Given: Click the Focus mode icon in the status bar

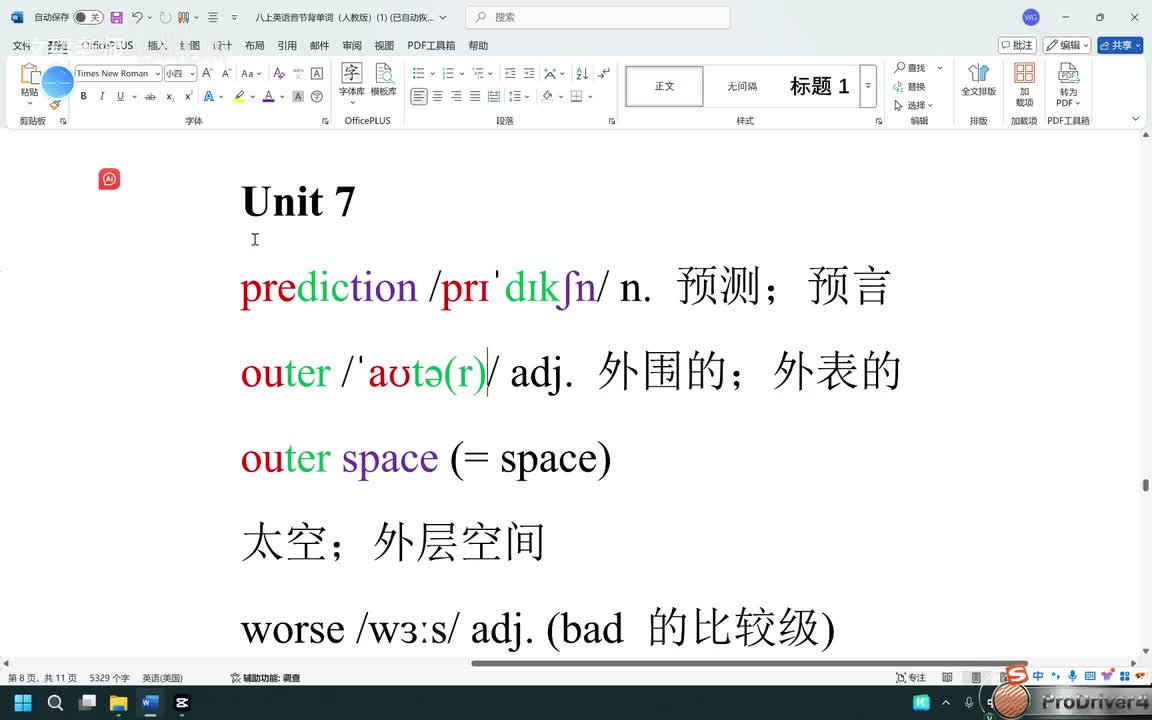Looking at the screenshot, I should (x=911, y=677).
